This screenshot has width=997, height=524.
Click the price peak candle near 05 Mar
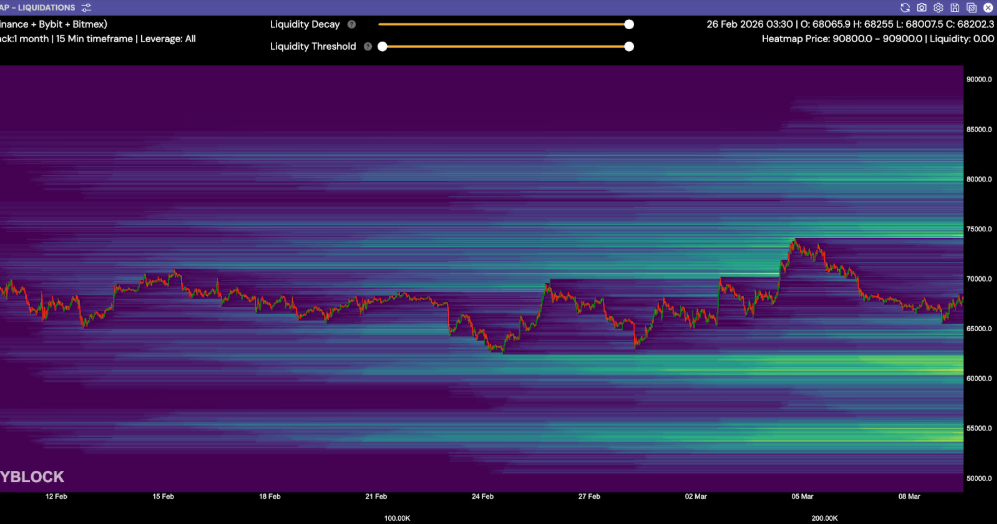tap(794, 242)
